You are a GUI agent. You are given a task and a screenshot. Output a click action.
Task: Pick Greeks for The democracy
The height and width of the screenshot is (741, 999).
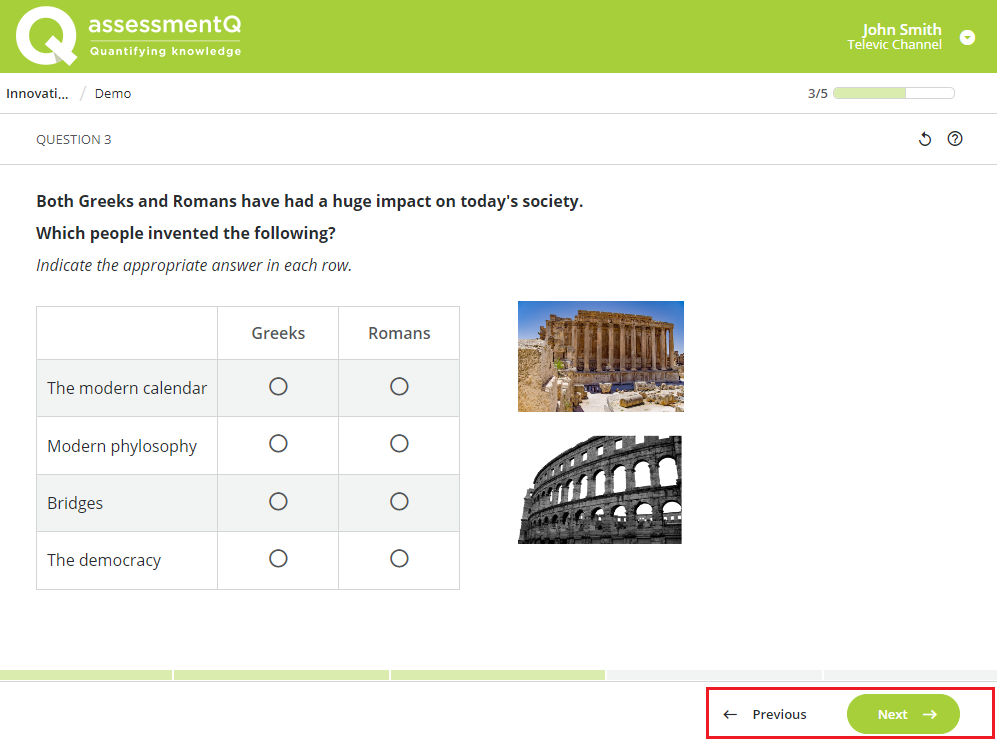point(278,558)
